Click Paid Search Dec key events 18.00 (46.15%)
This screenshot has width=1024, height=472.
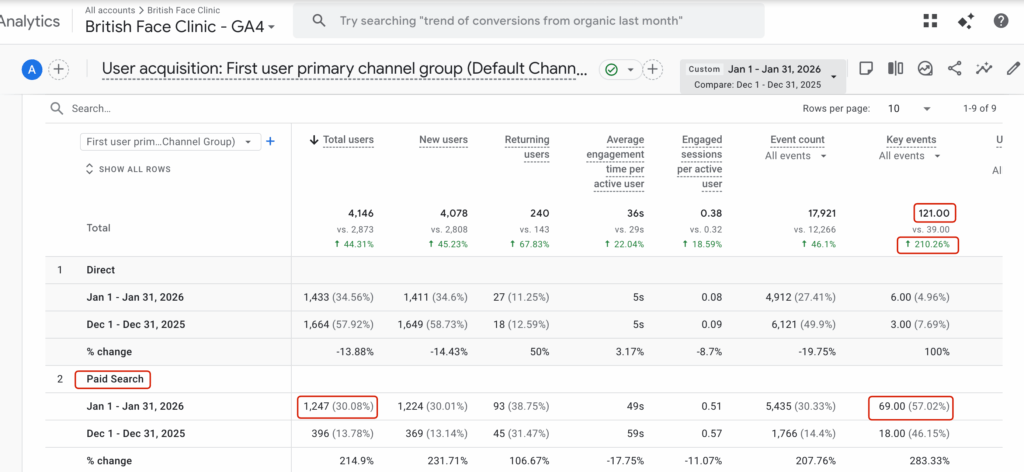[912, 433]
